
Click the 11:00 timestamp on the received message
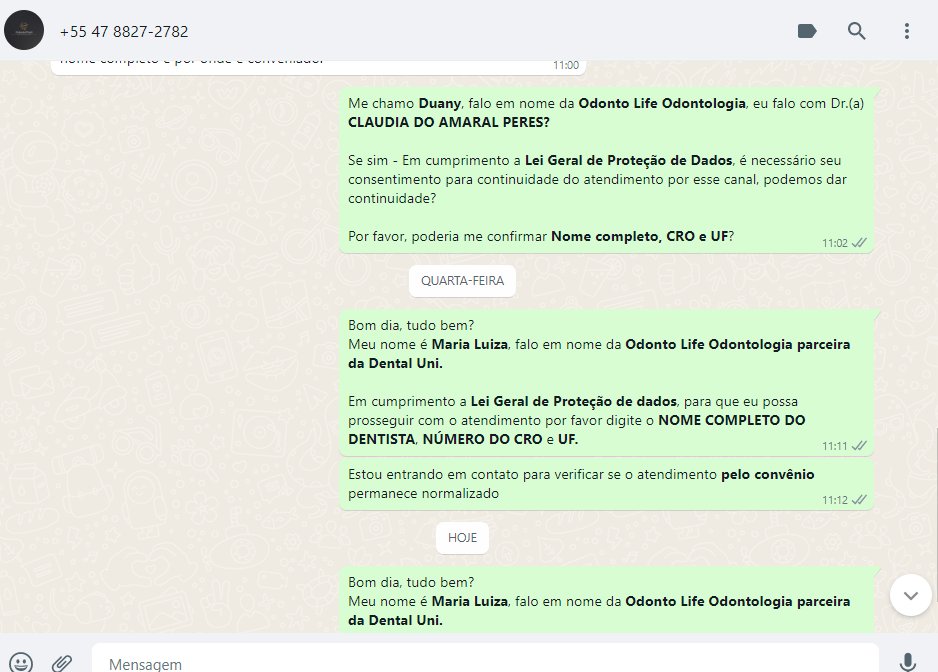point(566,65)
